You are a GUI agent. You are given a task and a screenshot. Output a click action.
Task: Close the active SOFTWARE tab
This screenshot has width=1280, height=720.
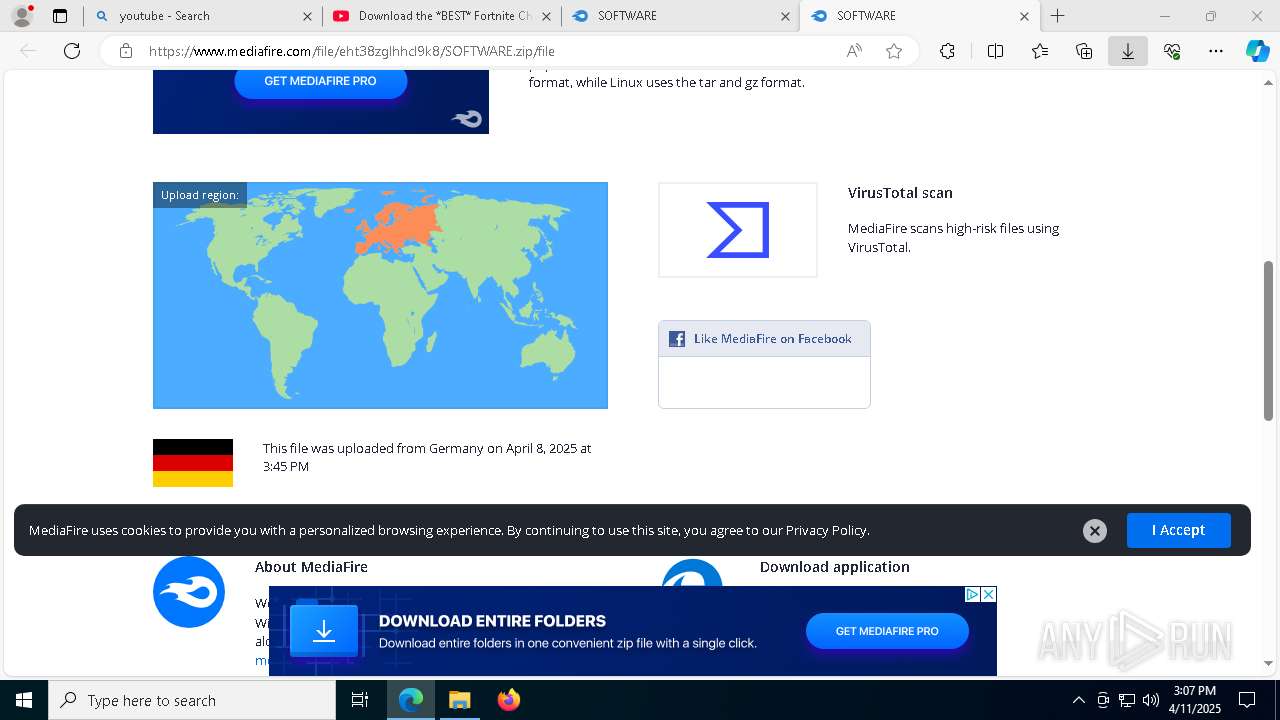(1024, 16)
